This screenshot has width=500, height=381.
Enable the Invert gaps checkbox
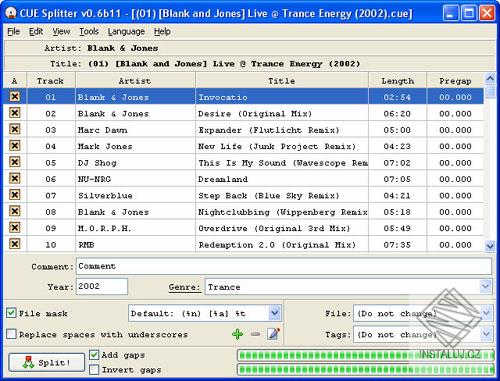coord(94,369)
